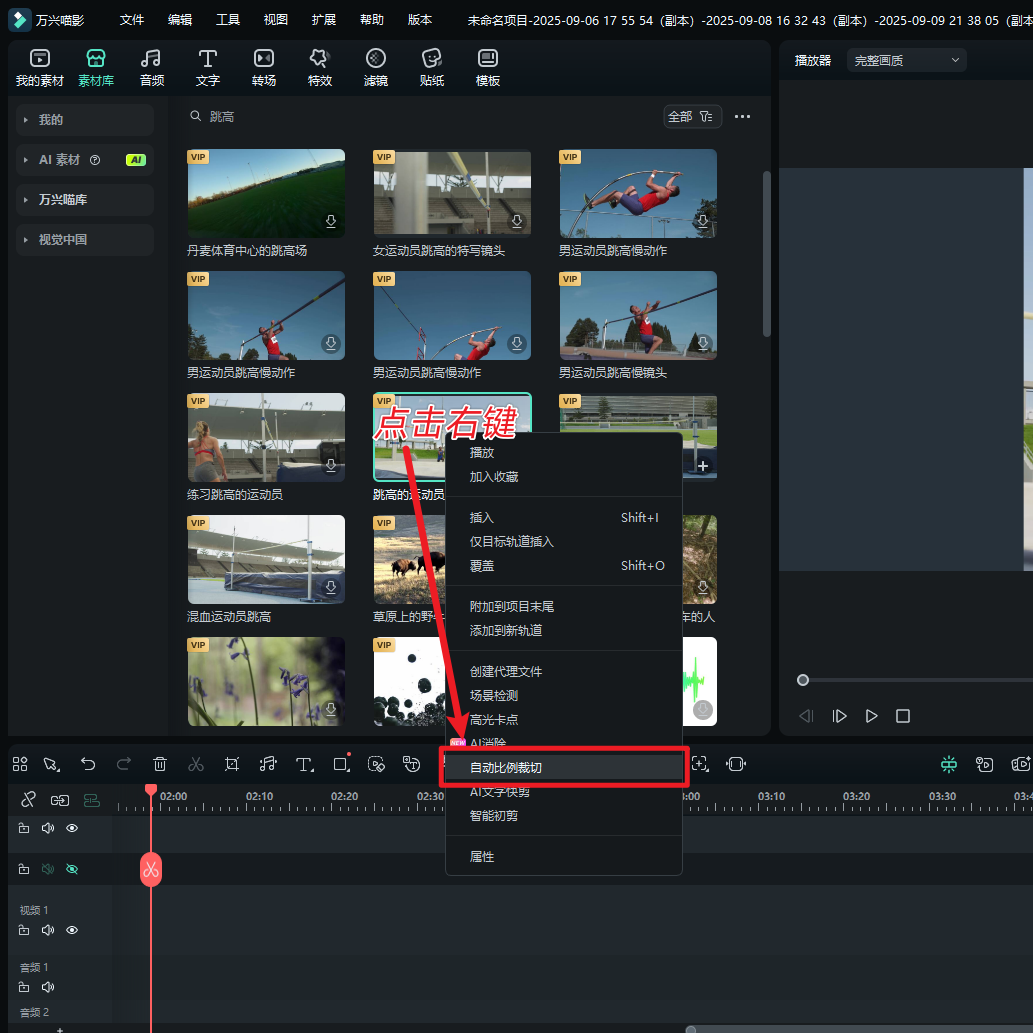Open the timeline layout grid icon

click(20, 764)
